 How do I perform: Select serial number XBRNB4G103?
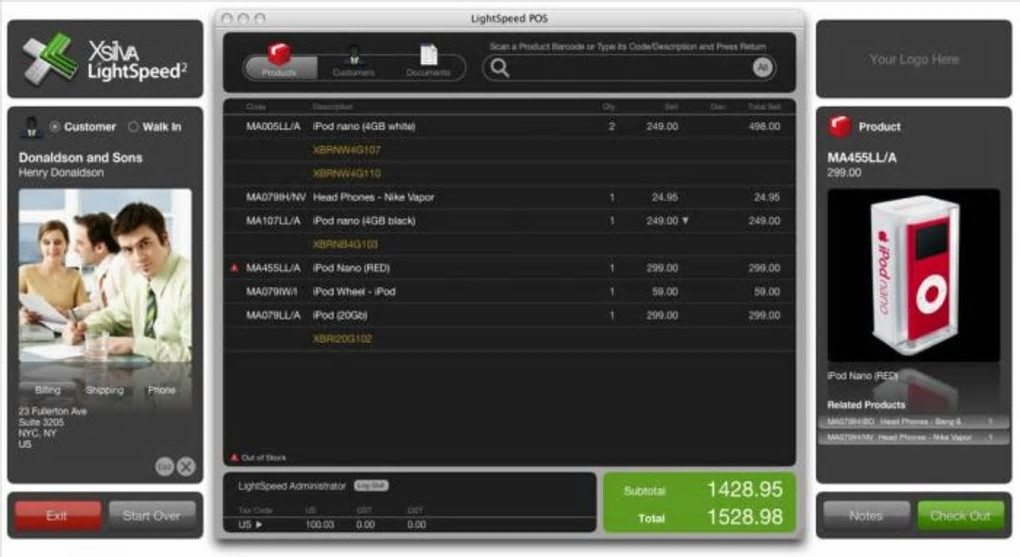345,245
